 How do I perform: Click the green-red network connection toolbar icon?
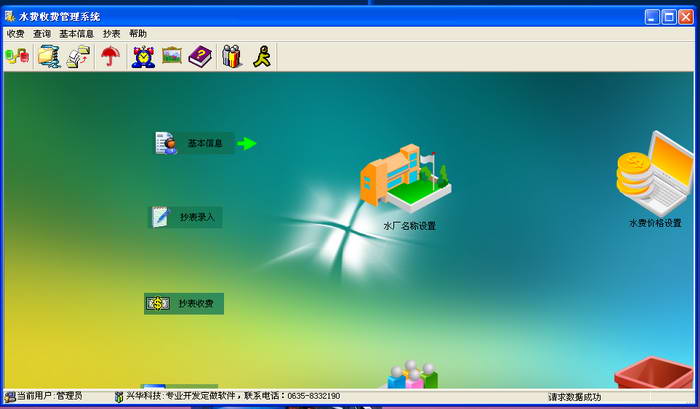(x=17, y=57)
